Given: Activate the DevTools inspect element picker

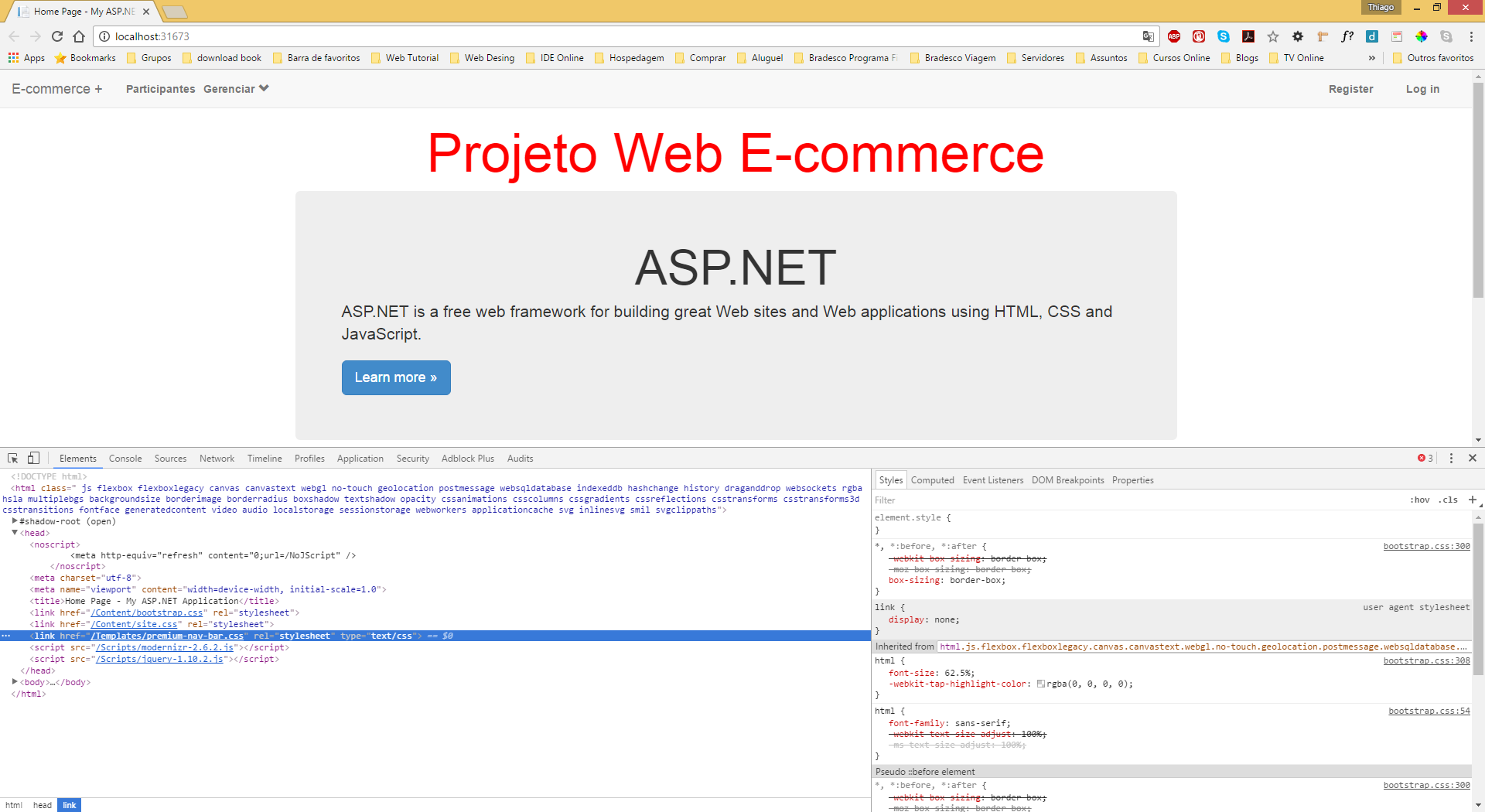Looking at the screenshot, I should tap(13, 459).
